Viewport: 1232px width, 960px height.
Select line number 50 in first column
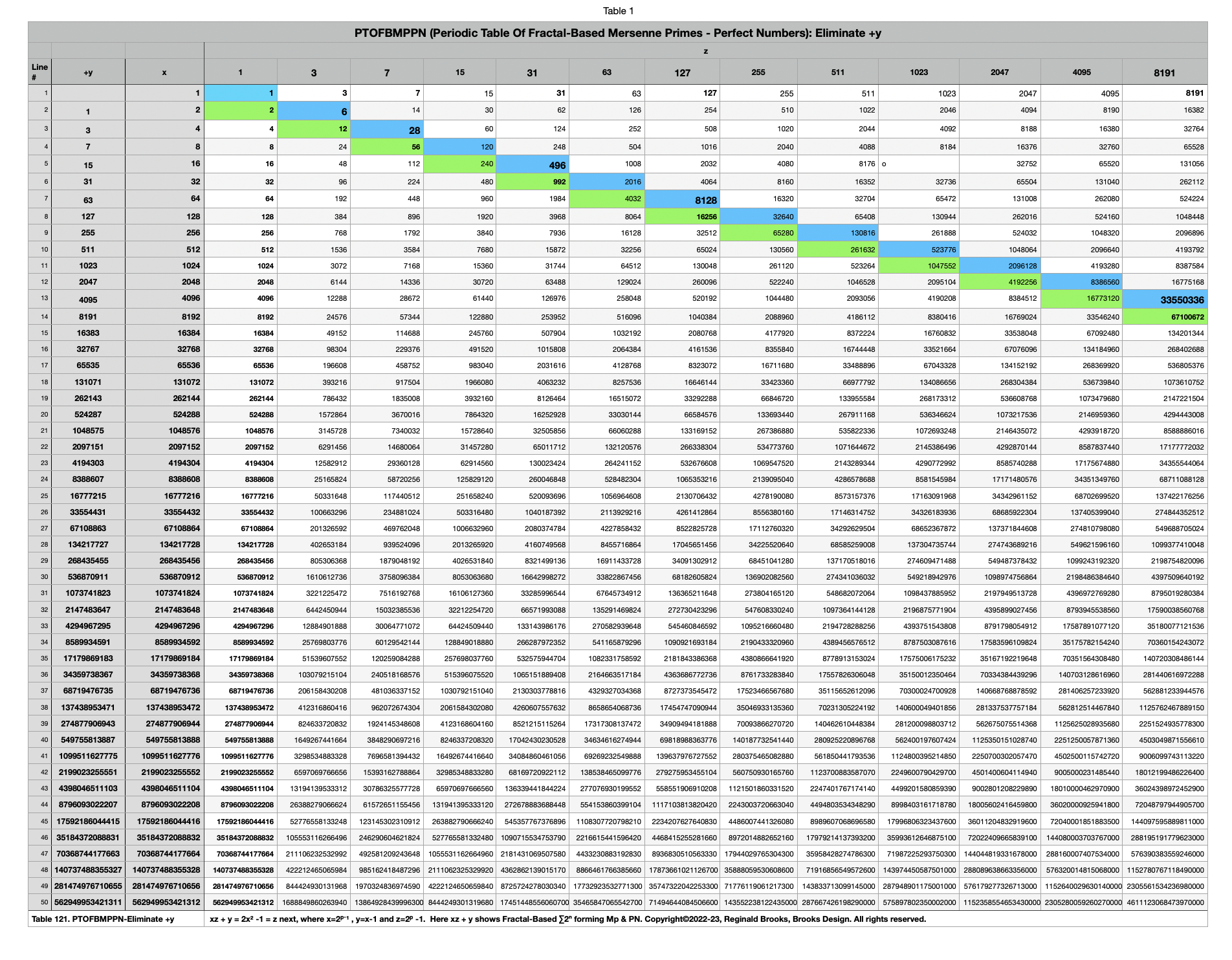(39, 902)
